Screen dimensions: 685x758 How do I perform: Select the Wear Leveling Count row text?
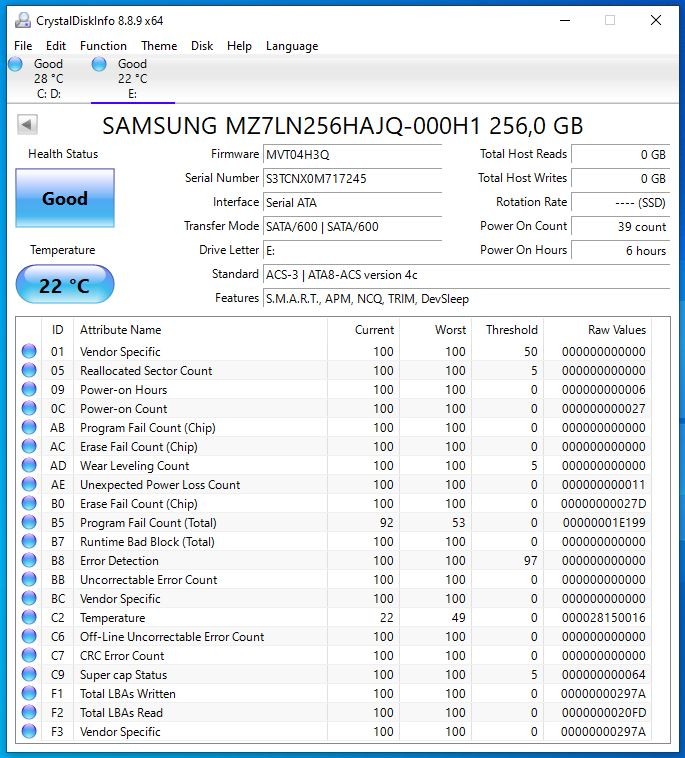point(134,466)
